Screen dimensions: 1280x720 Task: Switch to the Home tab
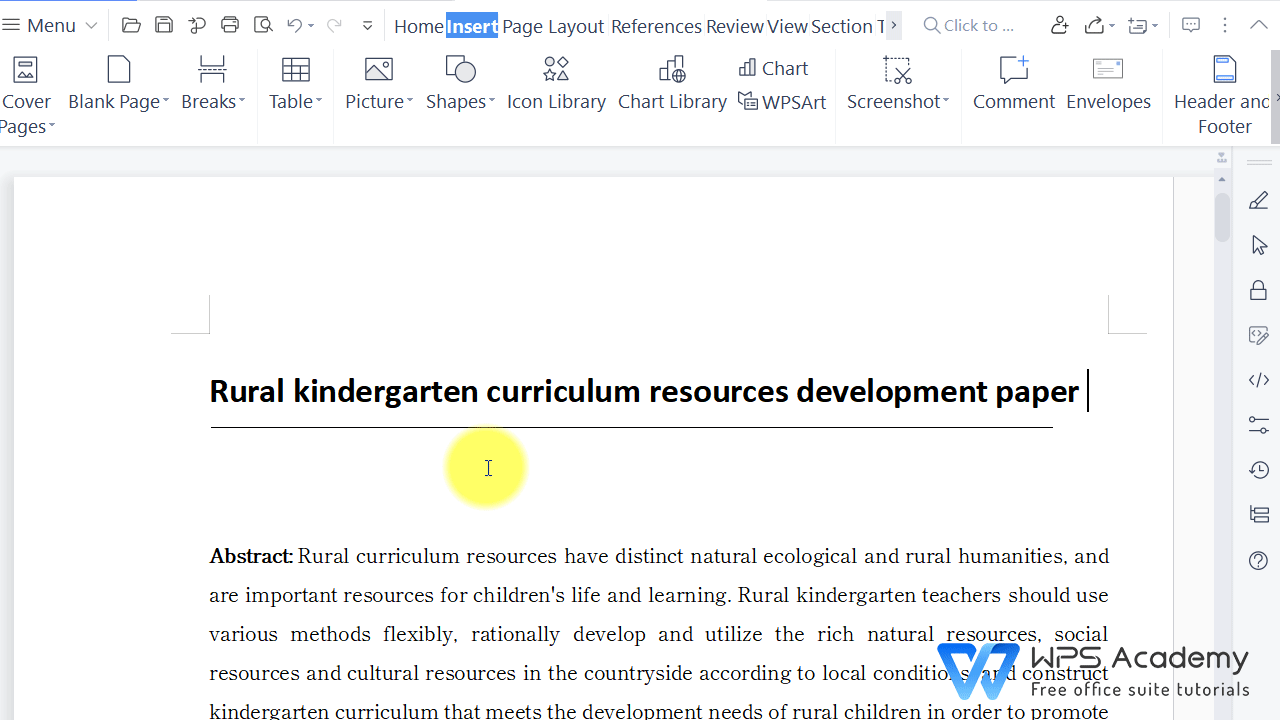coord(419,26)
